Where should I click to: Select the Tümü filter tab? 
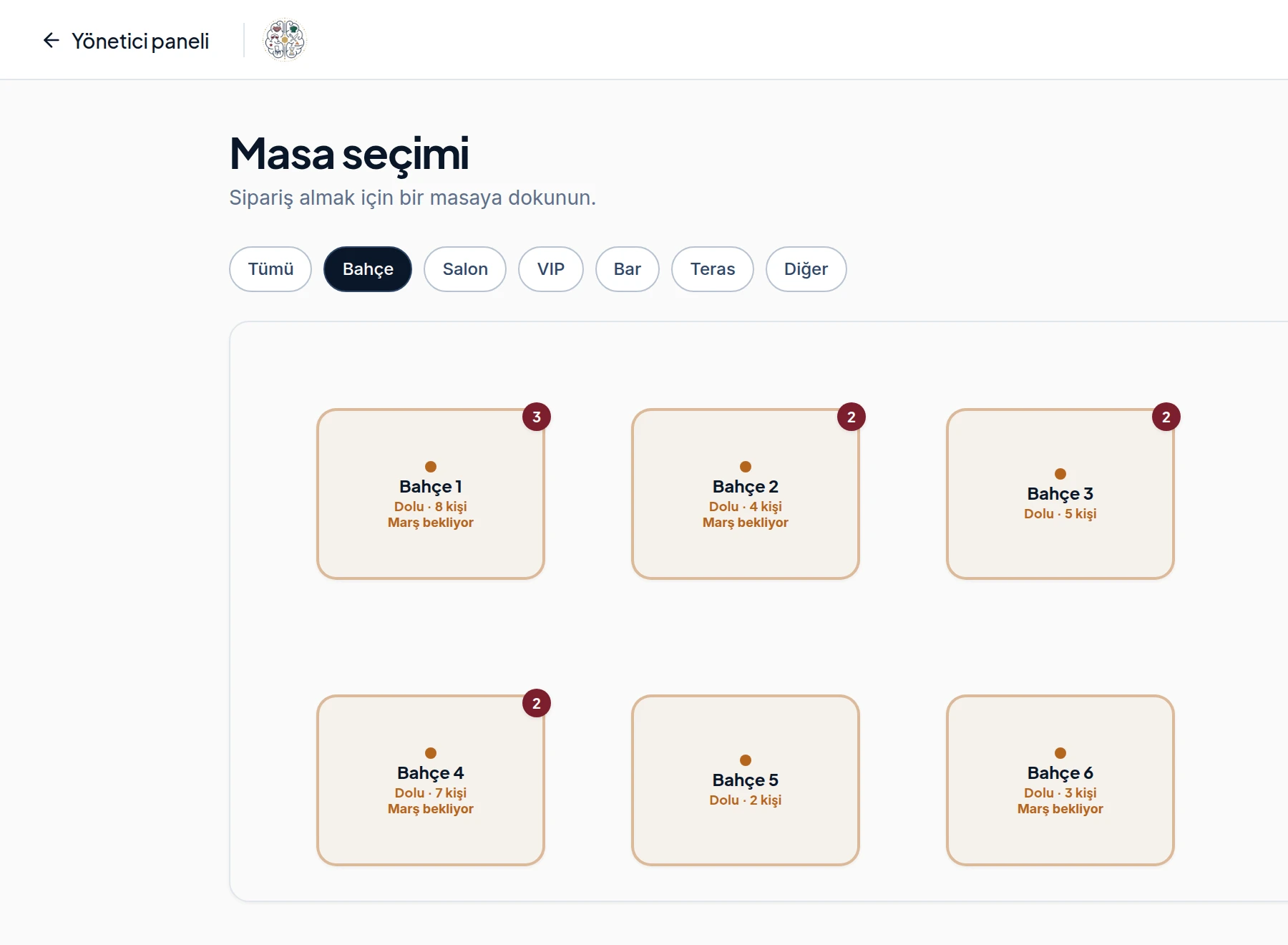click(x=270, y=269)
